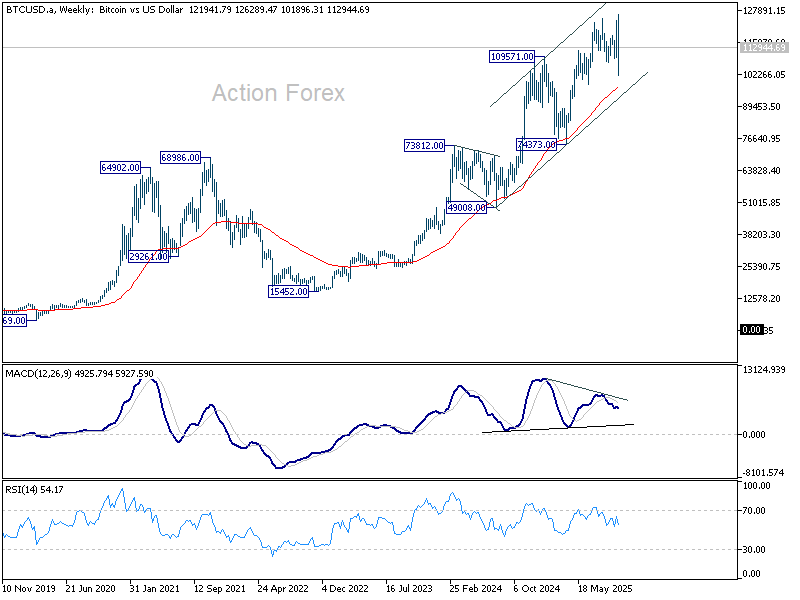Click the RSI 70.00 level label

coord(754,510)
